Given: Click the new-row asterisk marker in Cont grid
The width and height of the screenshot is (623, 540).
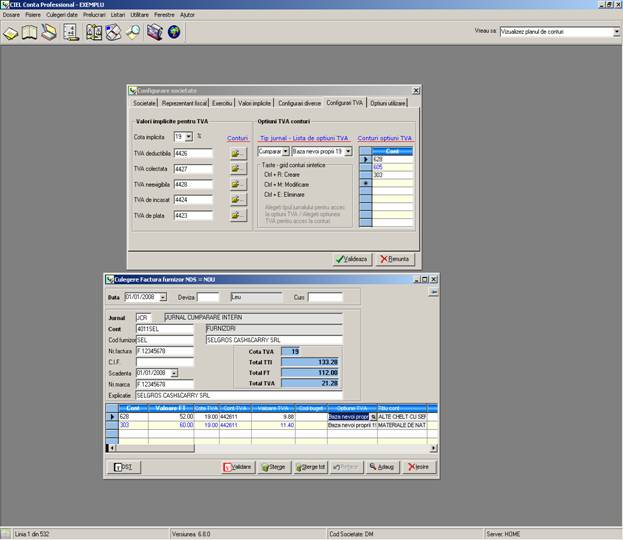Looking at the screenshot, I should click(366, 183).
